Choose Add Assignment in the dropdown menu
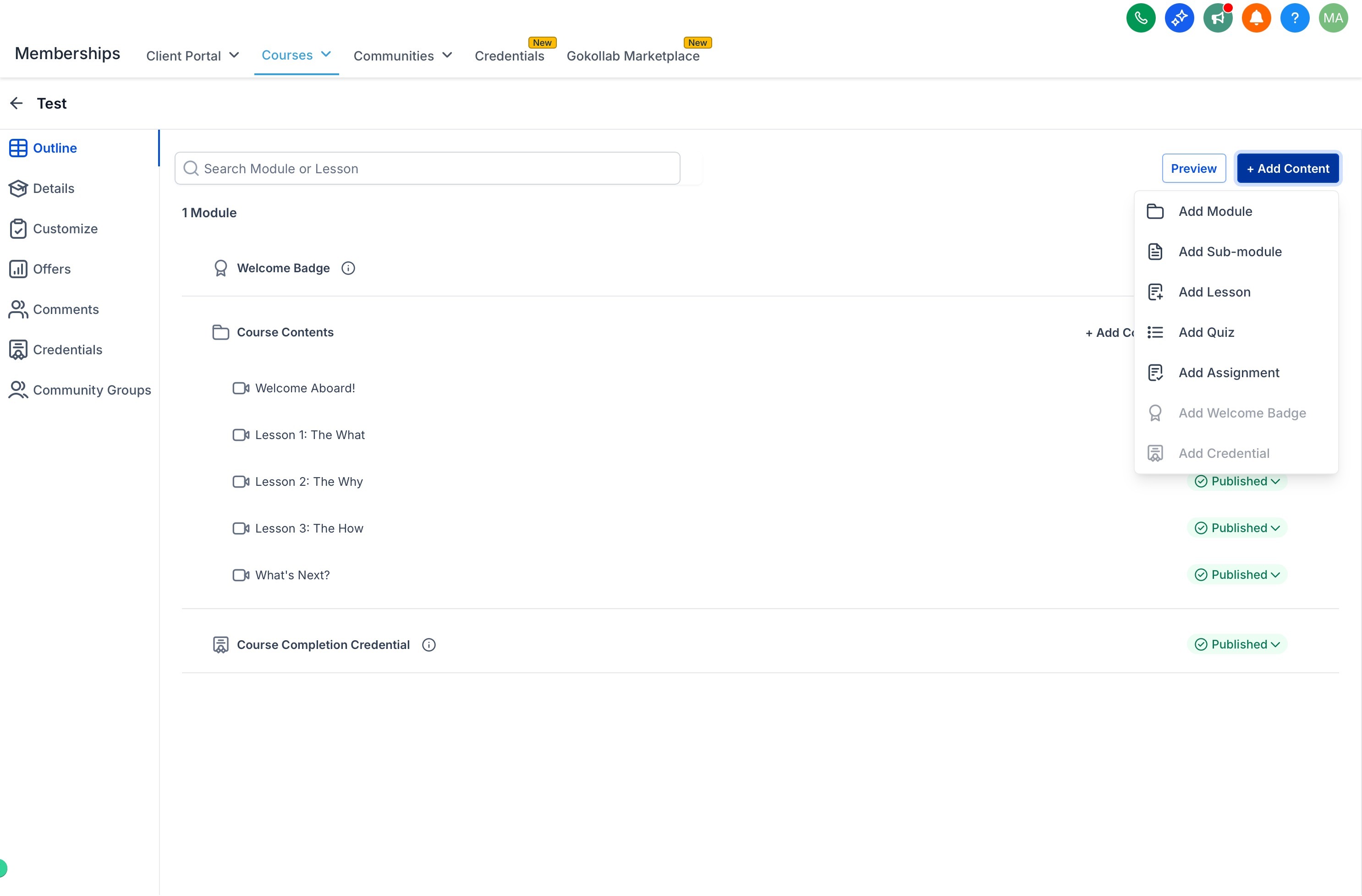 tap(1236, 373)
